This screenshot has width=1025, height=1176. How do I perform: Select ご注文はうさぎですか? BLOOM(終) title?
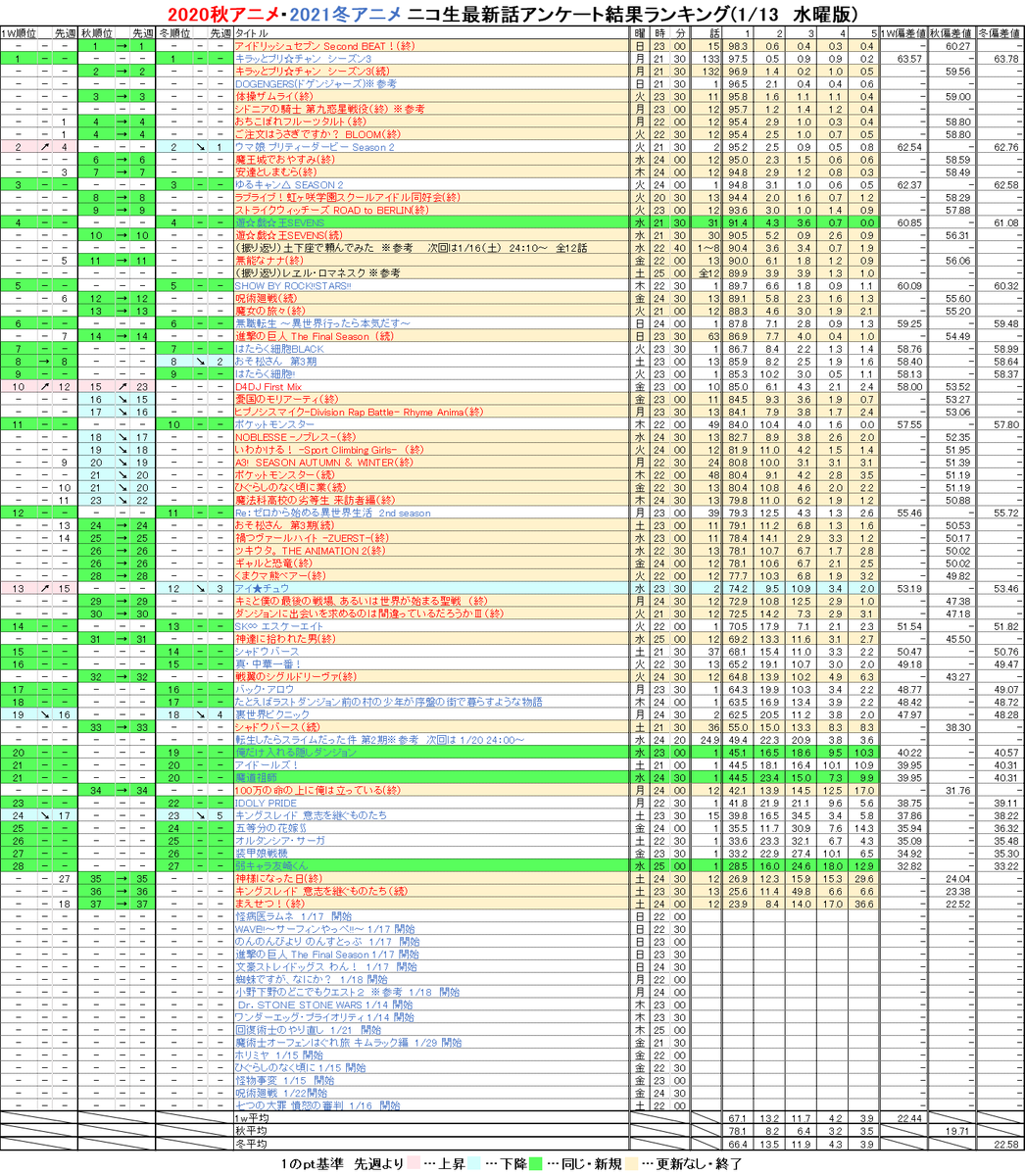(318, 134)
